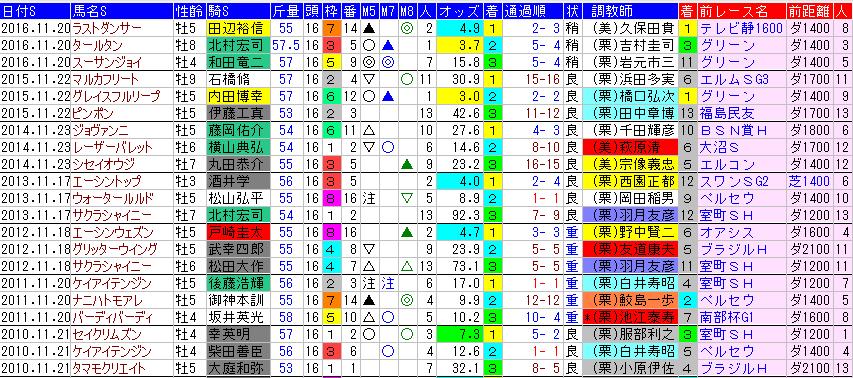This screenshot has height=378, width=853.
Task: Click trainer (栗)西園正都
Action: [630, 181]
